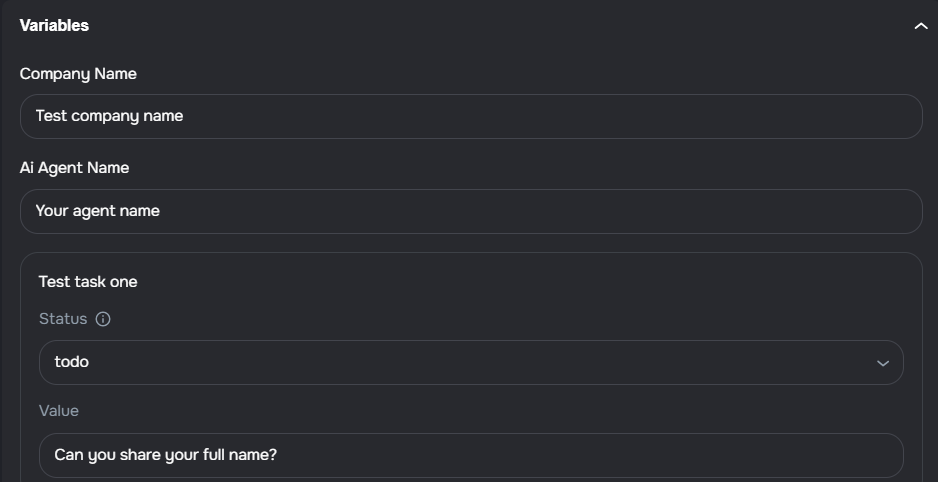
Task: Click the Variables section heading
Action: (54, 26)
